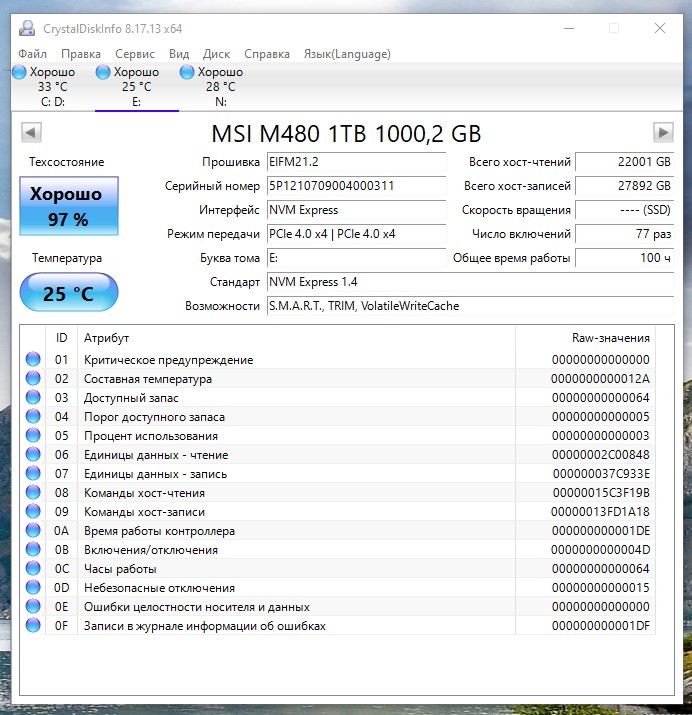Click total host writes value 27892 GB

(625, 186)
